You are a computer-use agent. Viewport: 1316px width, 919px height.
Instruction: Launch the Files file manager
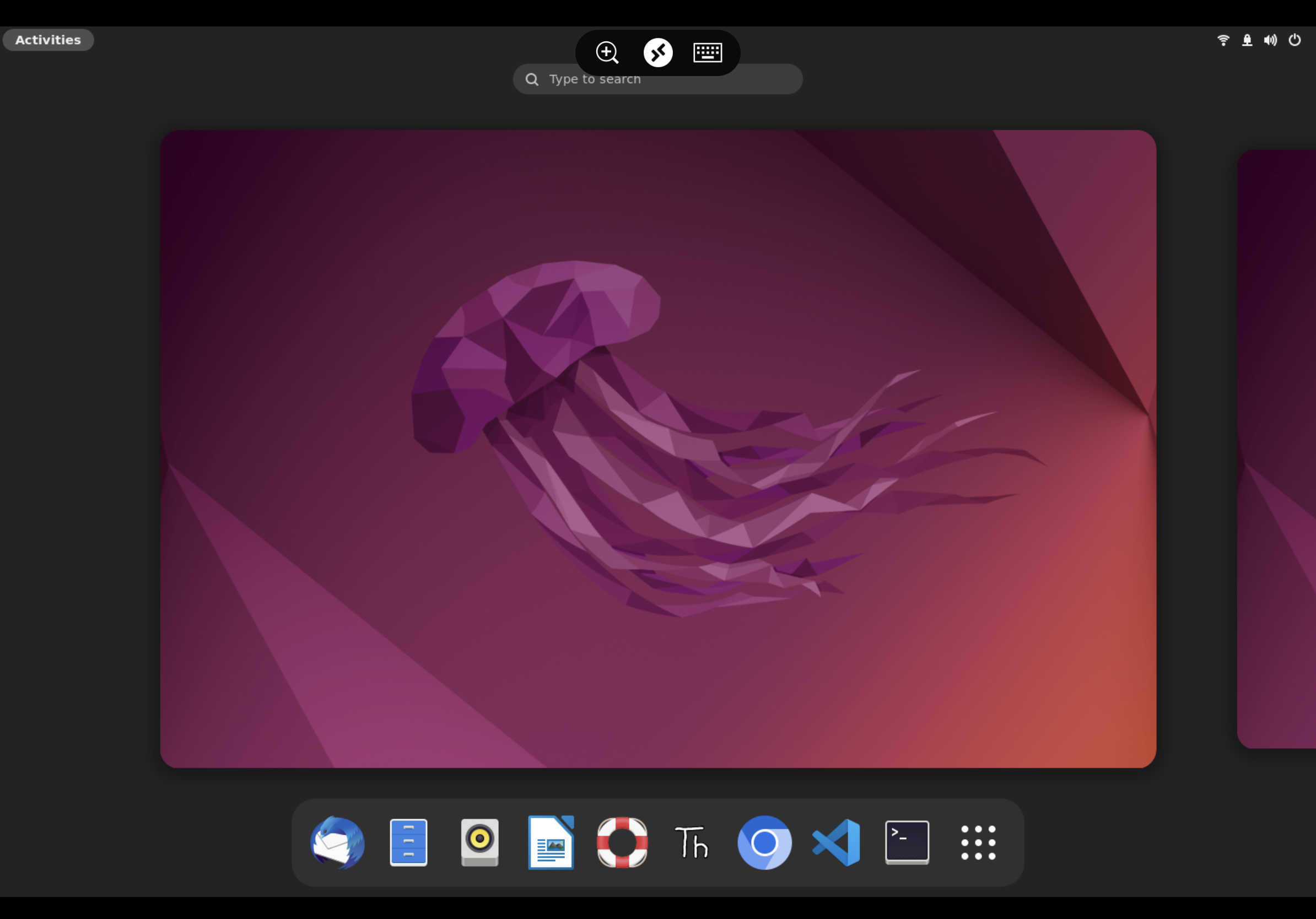pos(408,842)
